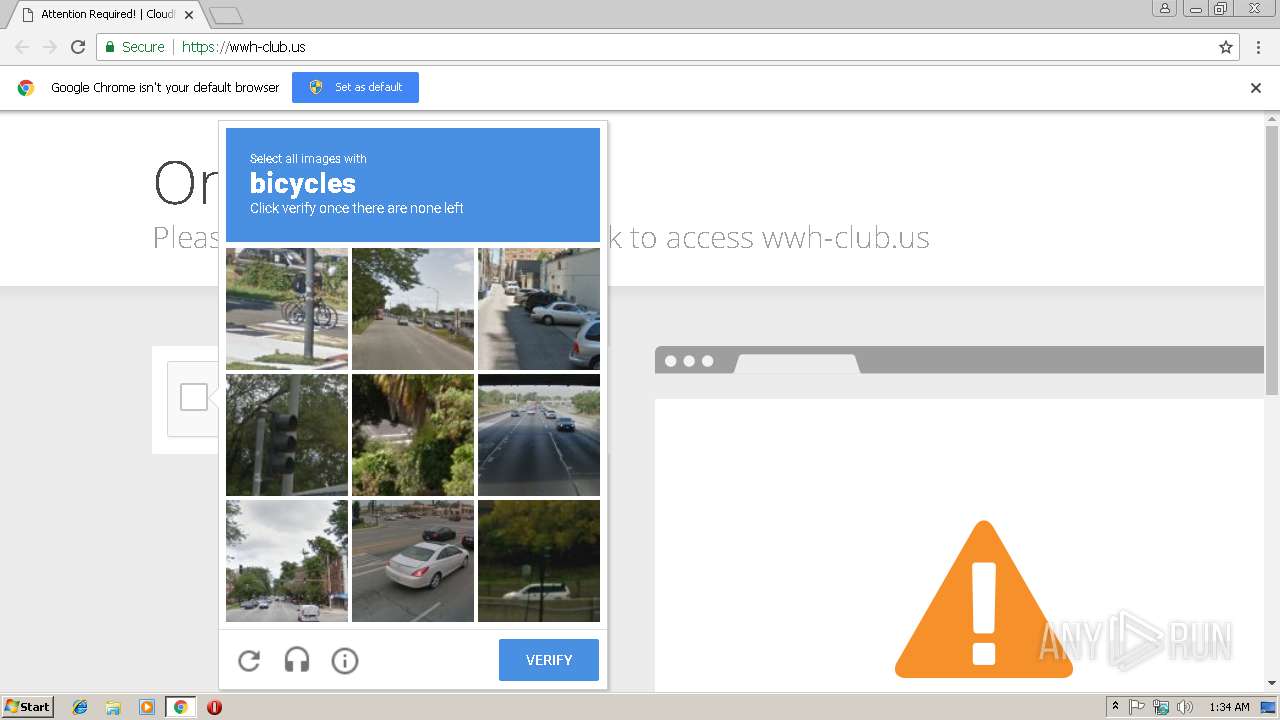Viewport: 1280px width, 720px height.
Task: Select tile showing bicycles by pole
Action: 287,309
